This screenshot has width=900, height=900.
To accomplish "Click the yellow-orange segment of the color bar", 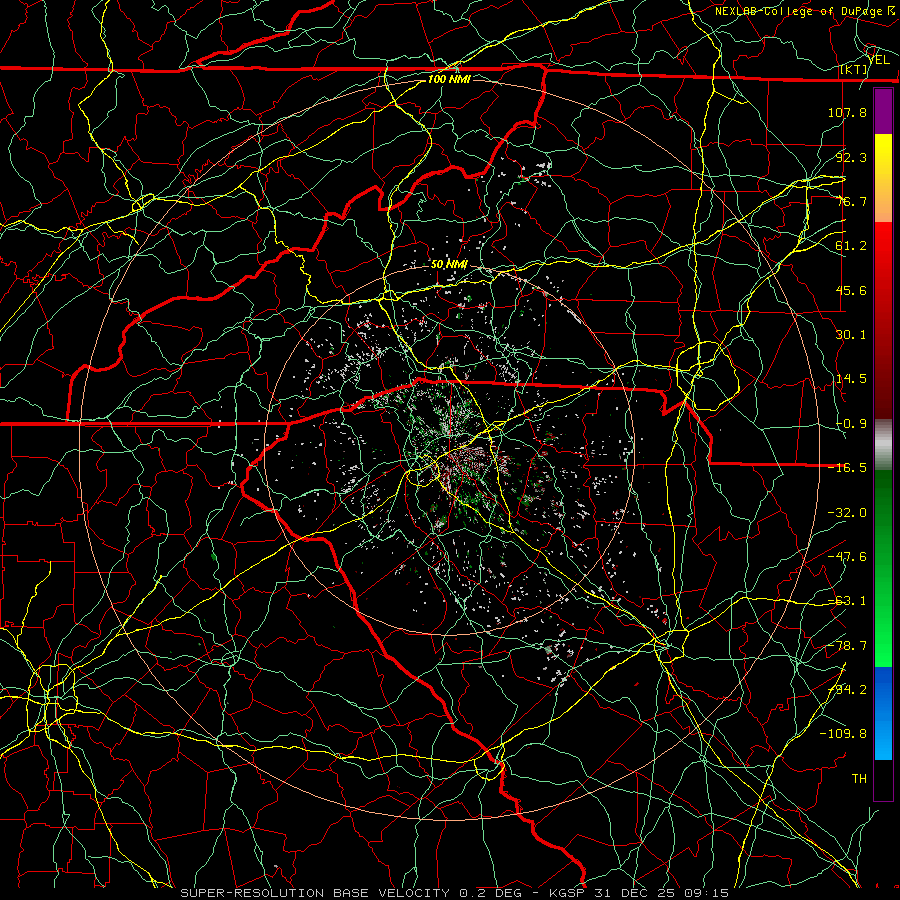I will click(x=883, y=178).
